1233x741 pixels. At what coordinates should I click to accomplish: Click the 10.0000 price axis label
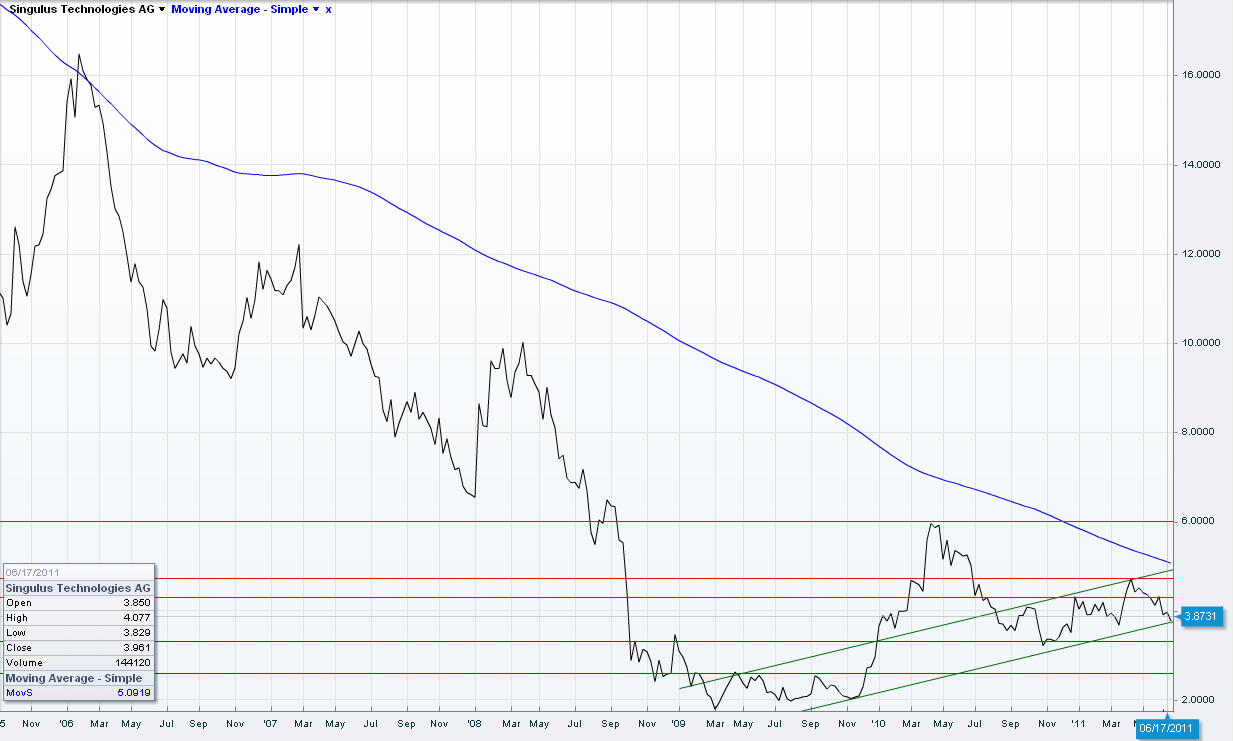[x=1201, y=342]
